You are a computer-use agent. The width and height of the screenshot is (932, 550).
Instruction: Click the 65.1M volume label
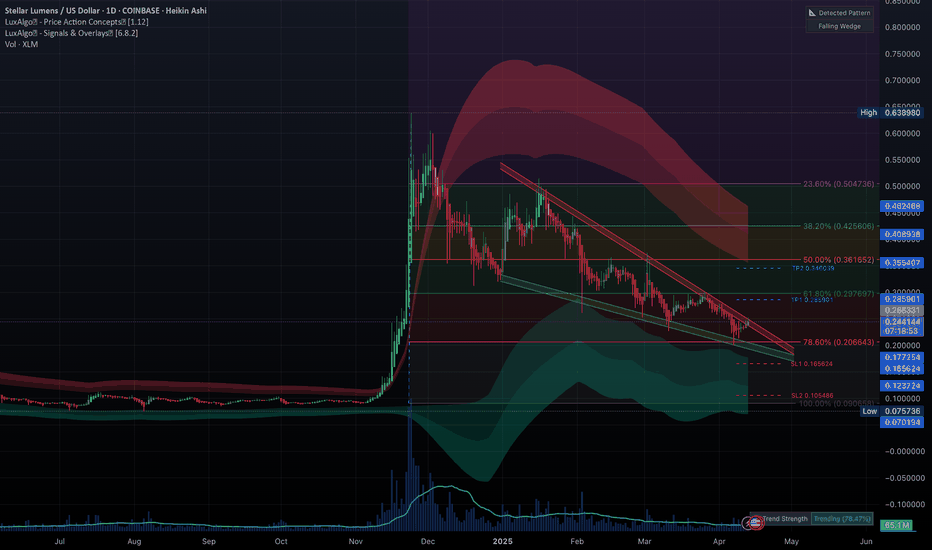(x=897, y=526)
